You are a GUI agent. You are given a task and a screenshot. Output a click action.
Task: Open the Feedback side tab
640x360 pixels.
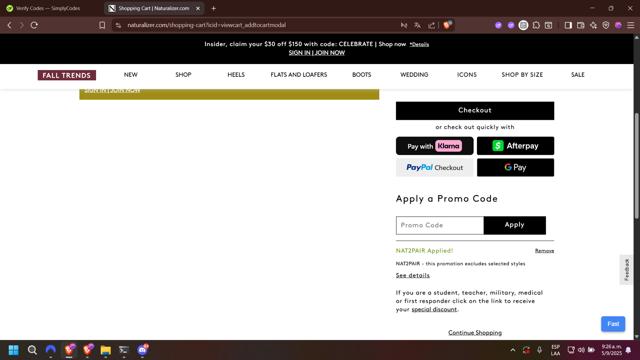pyautogui.click(x=627, y=269)
